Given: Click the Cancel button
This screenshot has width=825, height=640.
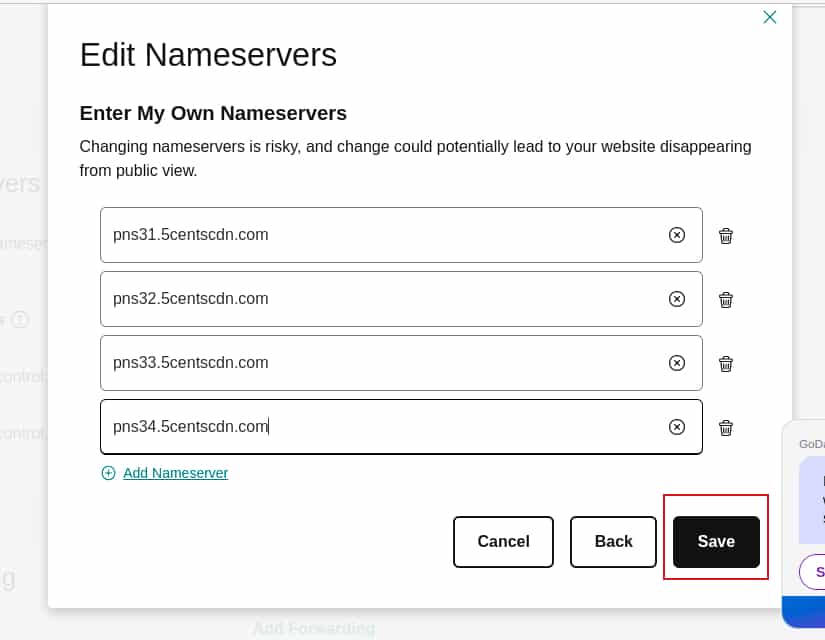Looking at the screenshot, I should pyautogui.click(x=504, y=542).
